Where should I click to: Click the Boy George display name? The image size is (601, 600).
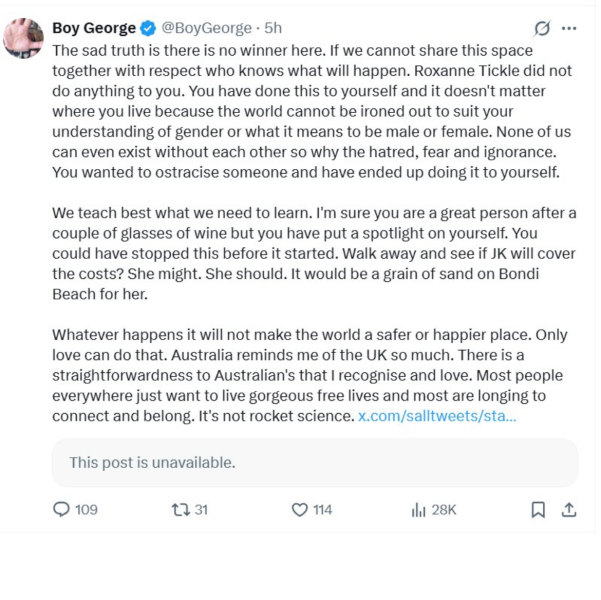(x=93, y=28)
